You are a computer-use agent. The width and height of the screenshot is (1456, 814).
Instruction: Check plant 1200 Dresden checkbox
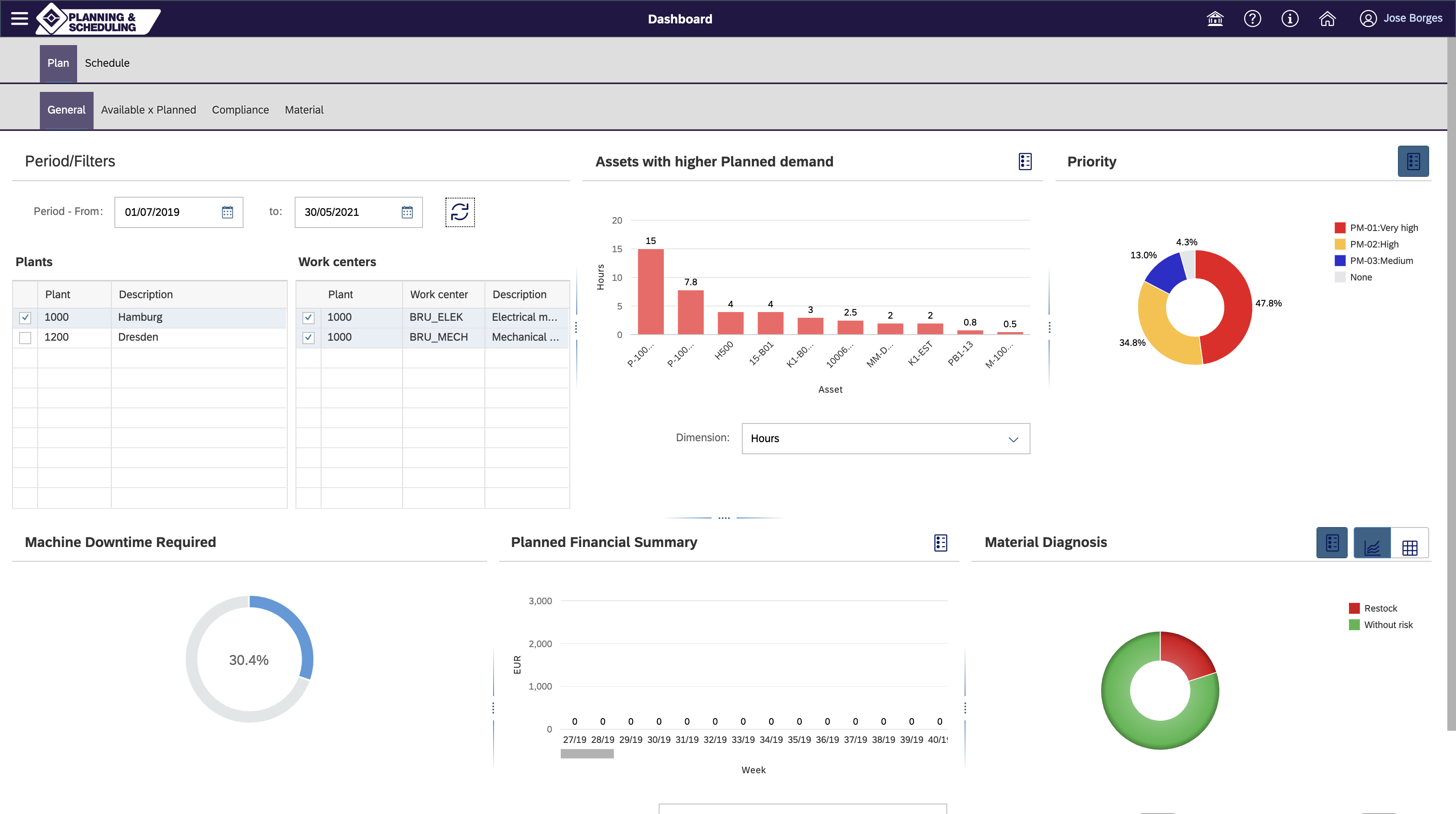pyautogui.click(x=25, y=338)
